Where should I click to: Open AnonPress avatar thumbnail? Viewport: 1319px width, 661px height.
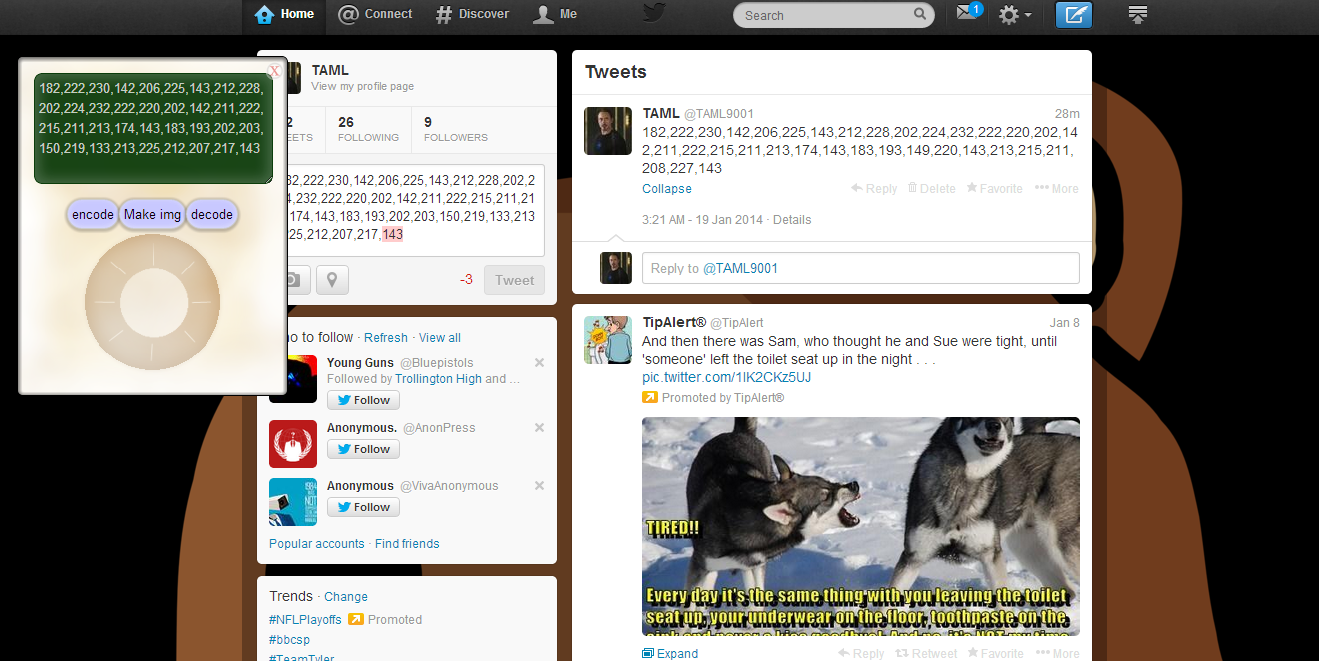[293, 444]
